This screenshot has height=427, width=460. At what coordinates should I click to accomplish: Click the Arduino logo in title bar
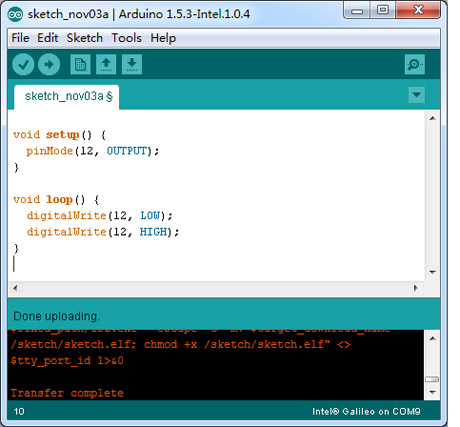15,14
